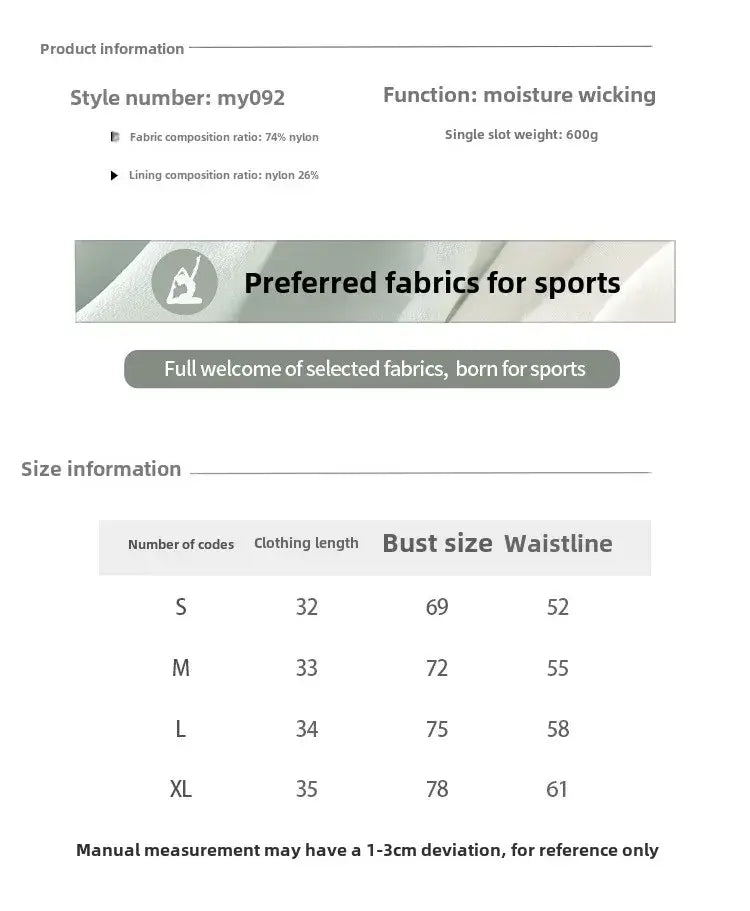
Task: Select the size XL row label
Action: point(181,789)
